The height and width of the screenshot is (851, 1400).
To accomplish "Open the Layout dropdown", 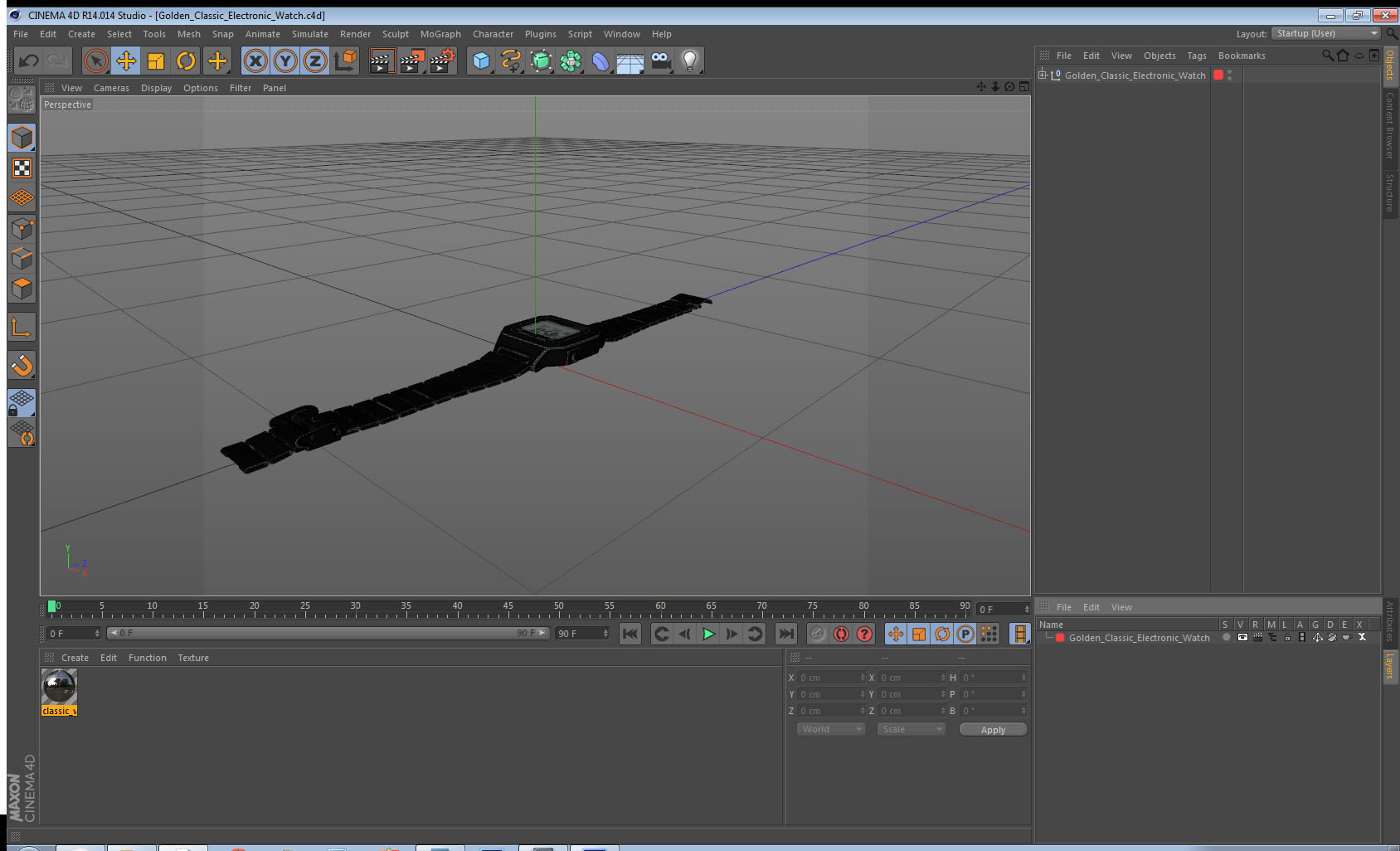I will [1325, 33].
